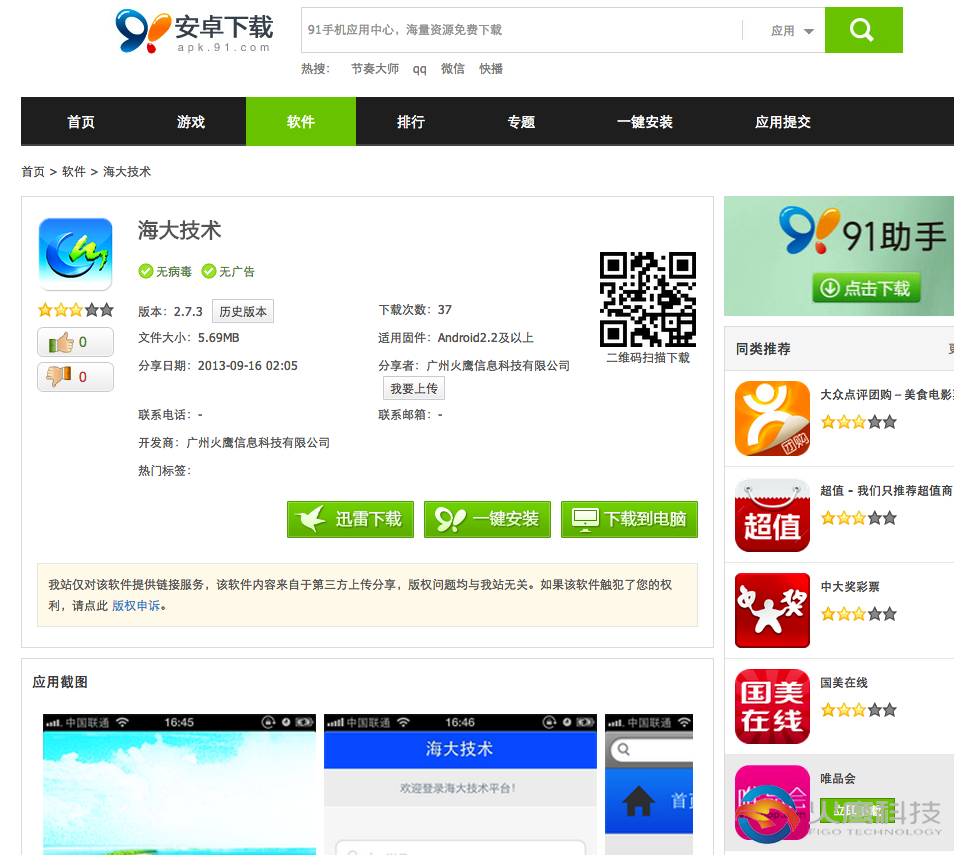
Task: Open the 超值 app icon
Action: (772, 515)
